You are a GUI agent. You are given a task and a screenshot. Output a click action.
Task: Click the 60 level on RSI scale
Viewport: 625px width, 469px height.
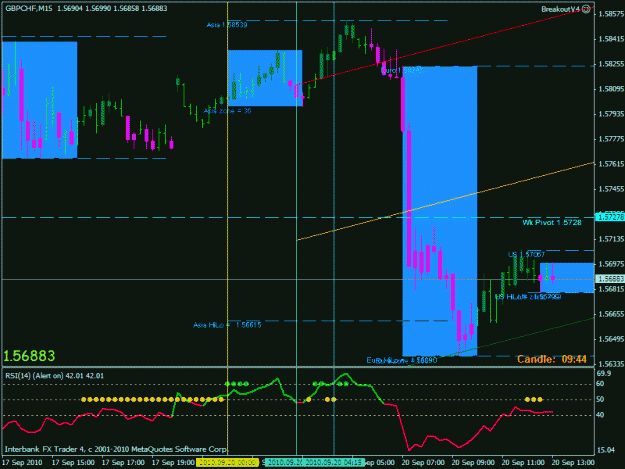[601, 384]
